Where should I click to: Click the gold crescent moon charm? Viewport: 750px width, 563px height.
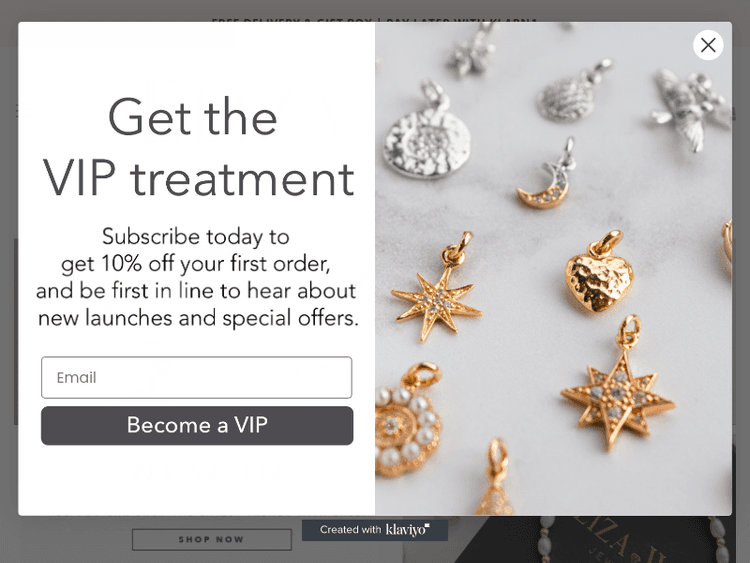coord(548,175)
